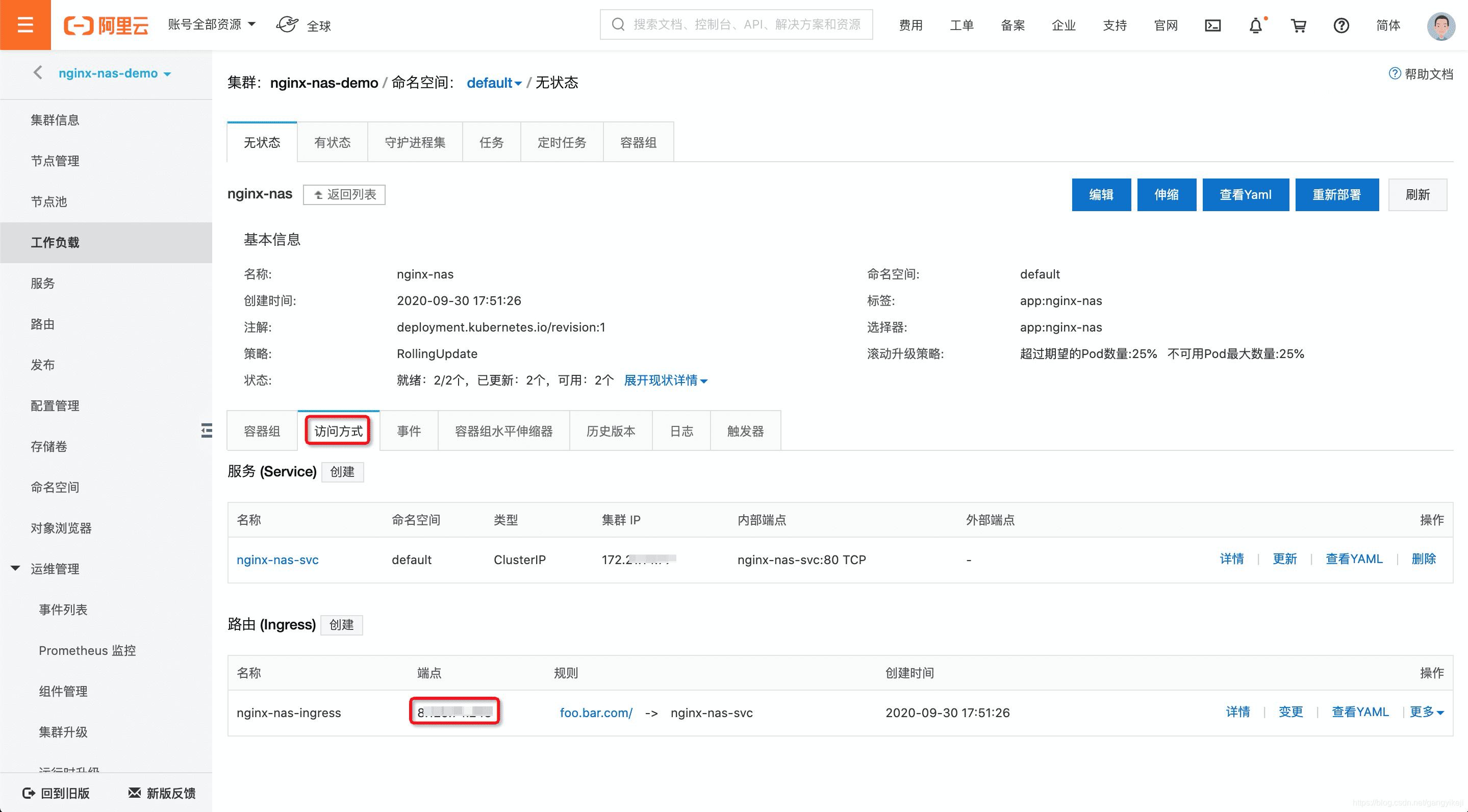
Task: Click the 重新部署 redeploy button
Action: pyautogui.click(x=1337, y=194)
